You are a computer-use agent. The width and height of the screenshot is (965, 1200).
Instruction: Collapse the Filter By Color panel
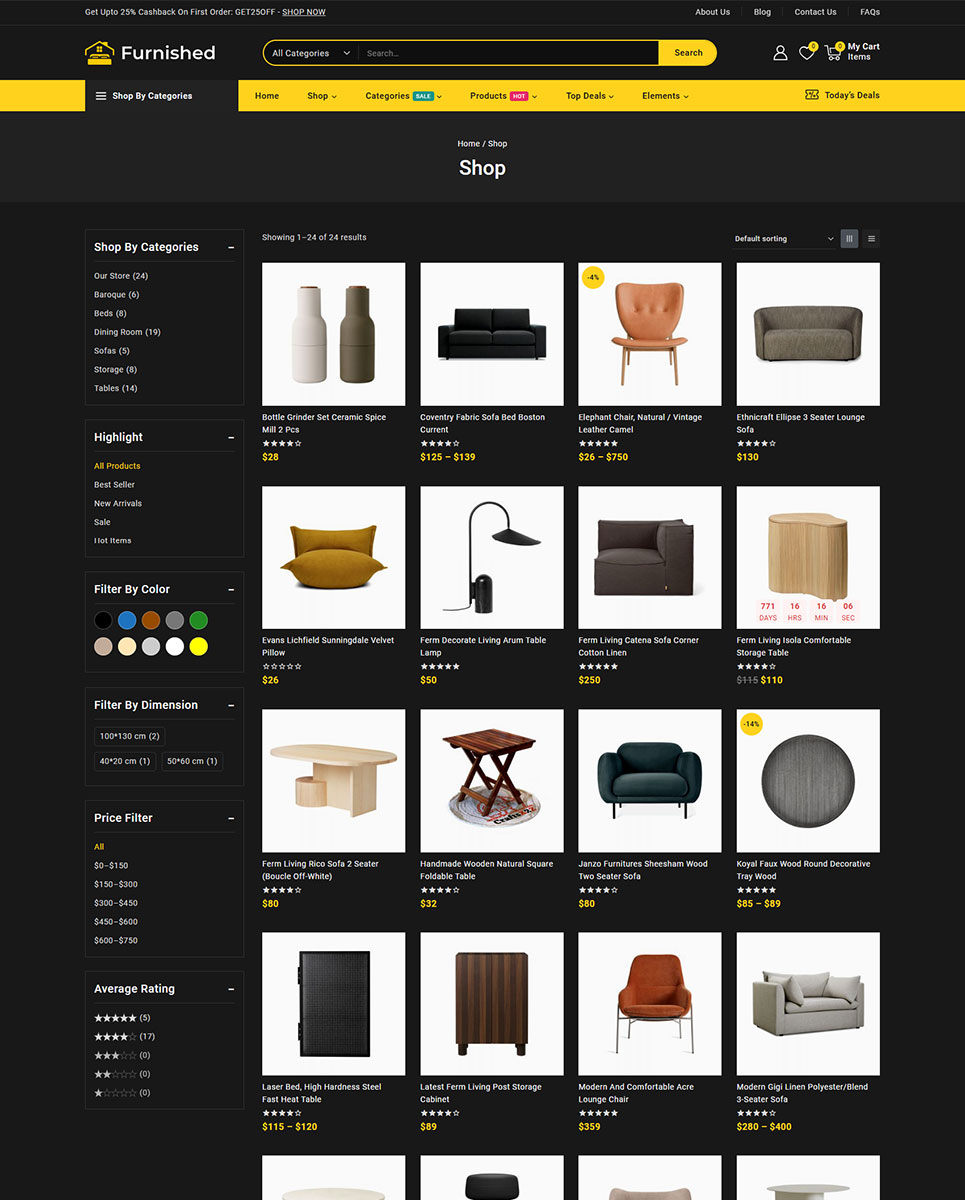tap(231, 590)
